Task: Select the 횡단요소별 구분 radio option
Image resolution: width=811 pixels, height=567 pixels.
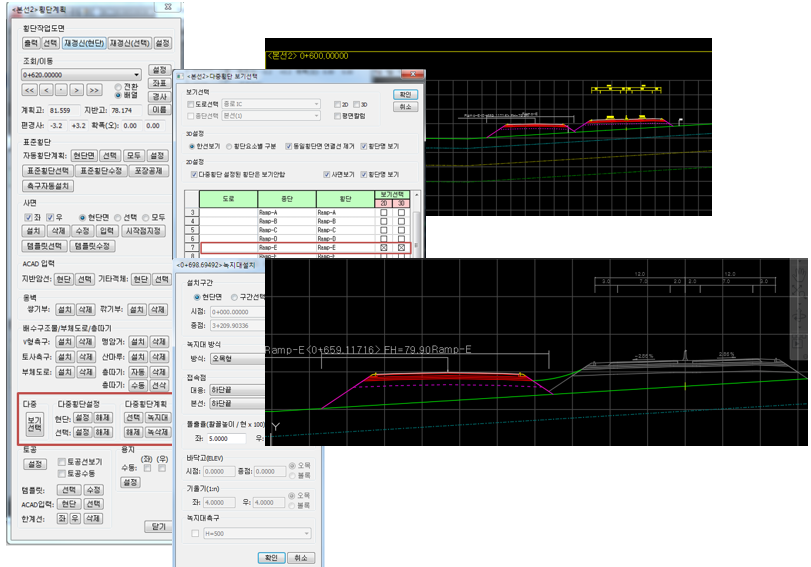Action: (229, 146)
